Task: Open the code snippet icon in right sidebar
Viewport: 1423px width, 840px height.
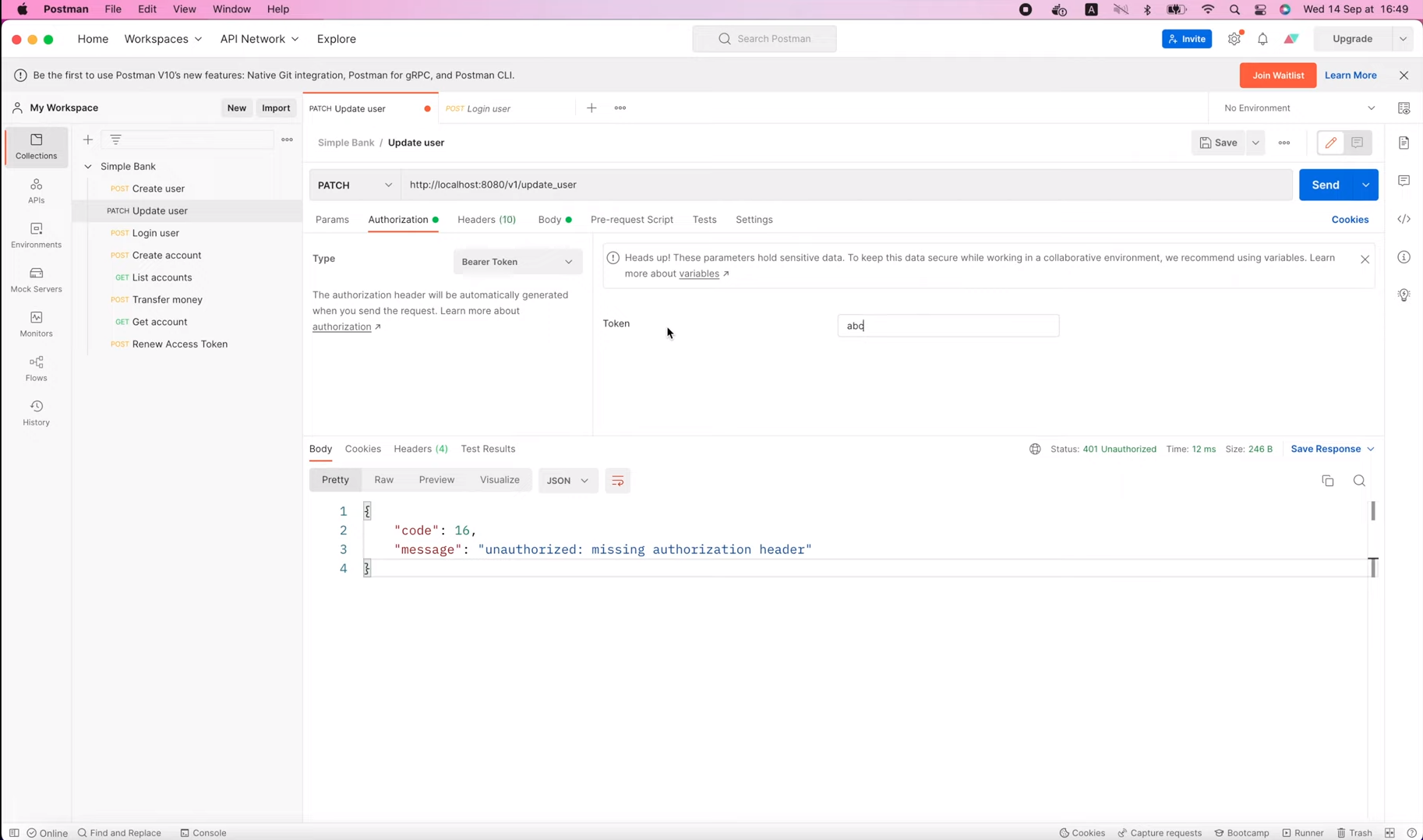Action: 1404,219
